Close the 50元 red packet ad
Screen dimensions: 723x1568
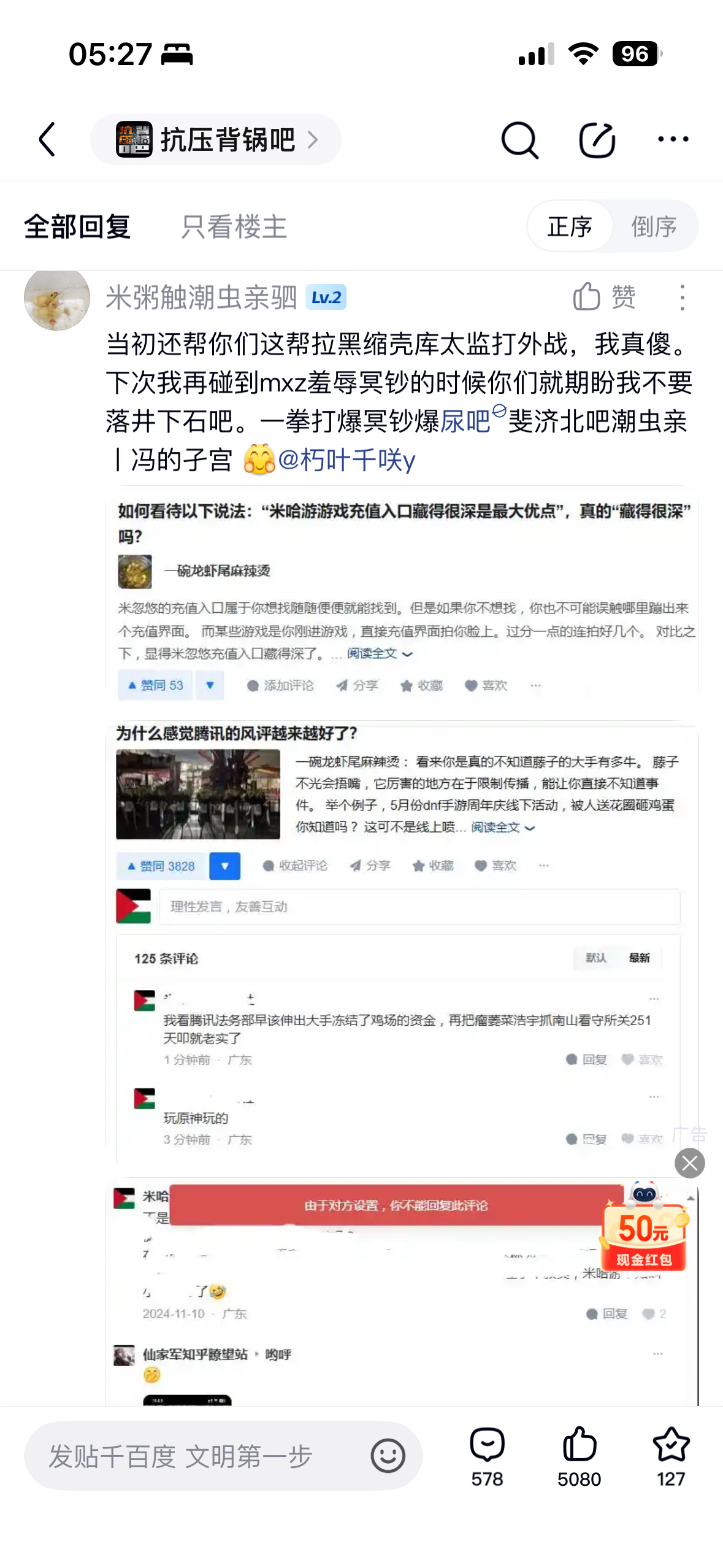(690, 1163)
